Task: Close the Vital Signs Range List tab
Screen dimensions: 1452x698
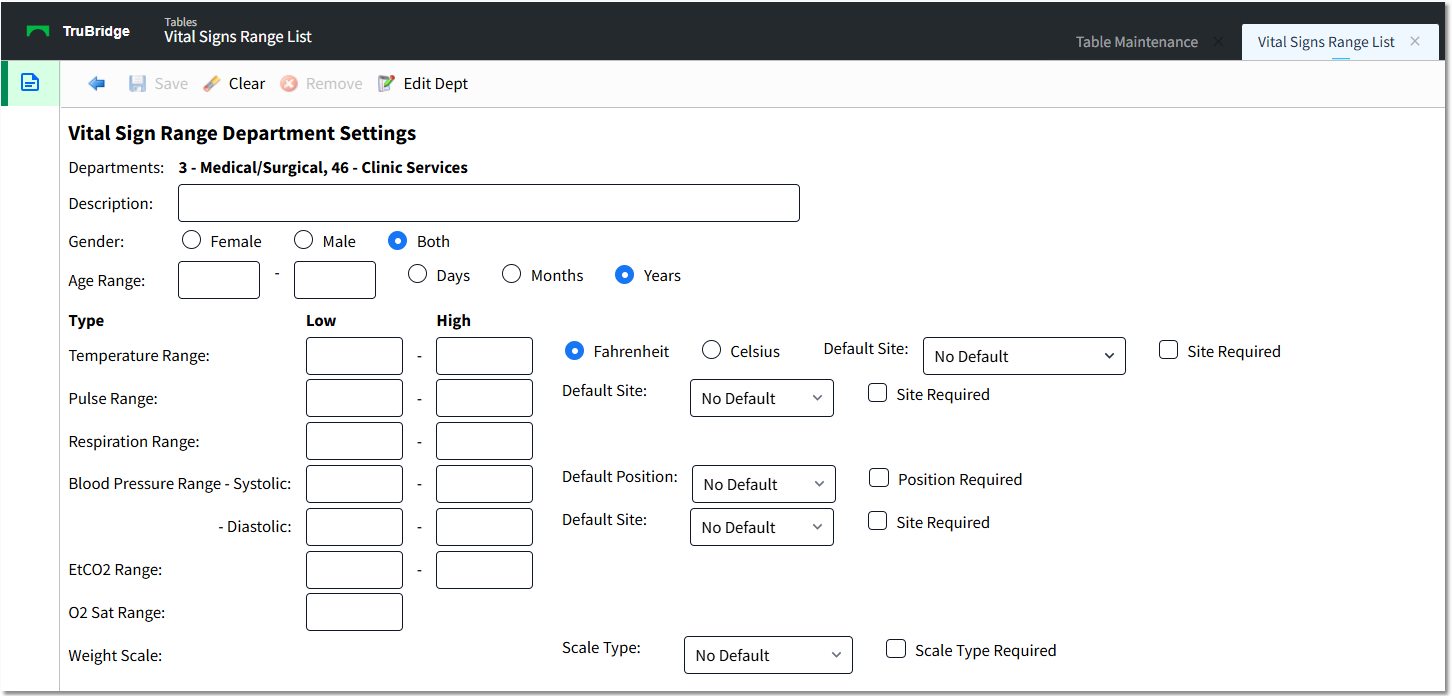Action: (x=1415, y=42)
